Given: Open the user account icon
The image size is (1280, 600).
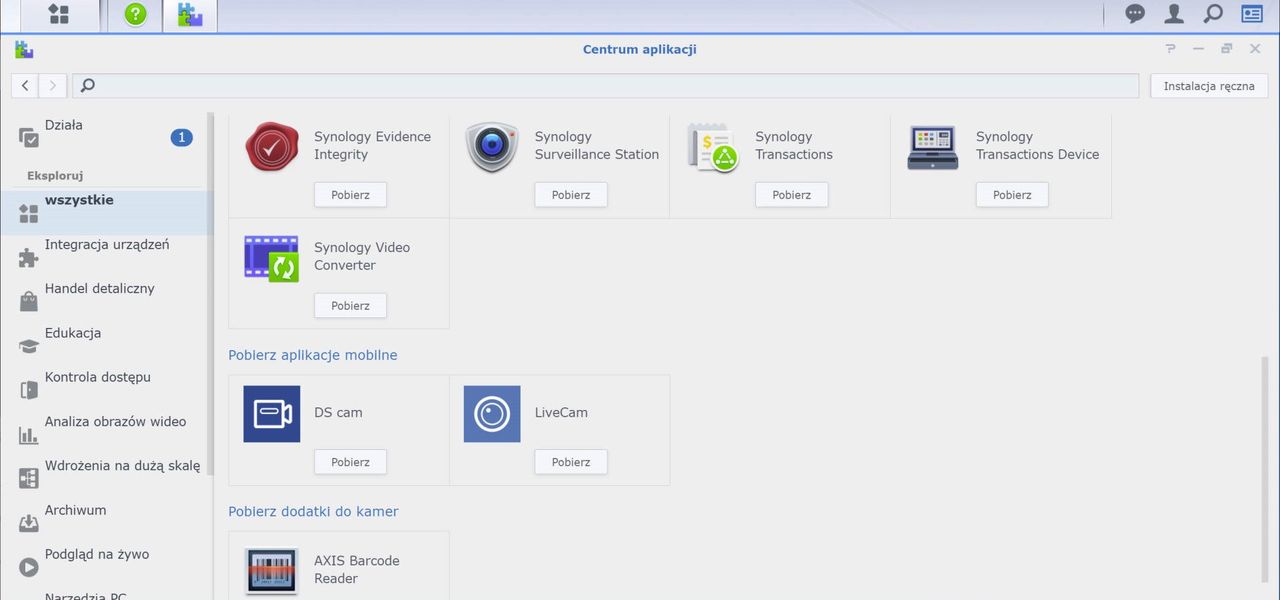Looking at the screenshot, I should click(1174, 14).
